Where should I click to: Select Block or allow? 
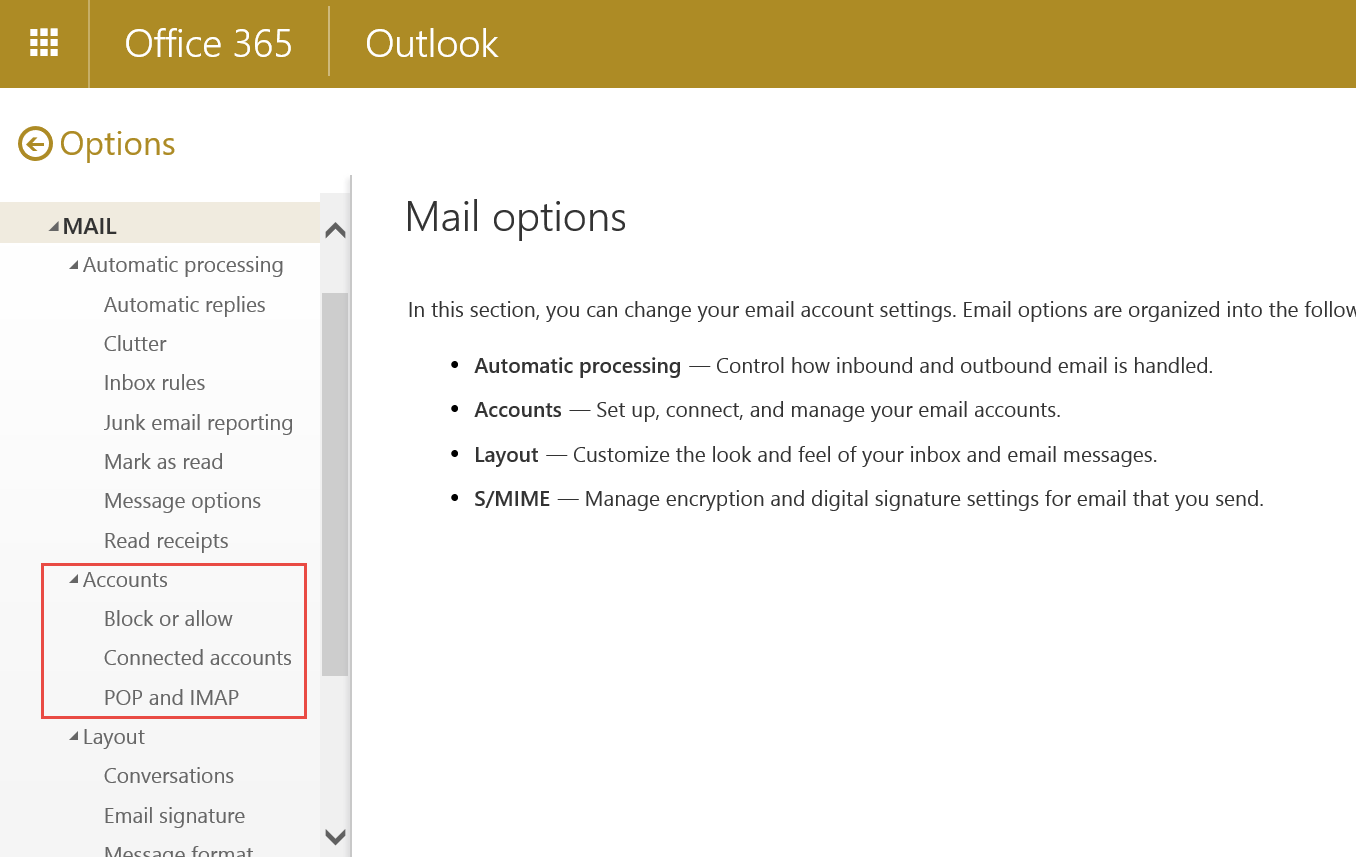tap(168, 618)
